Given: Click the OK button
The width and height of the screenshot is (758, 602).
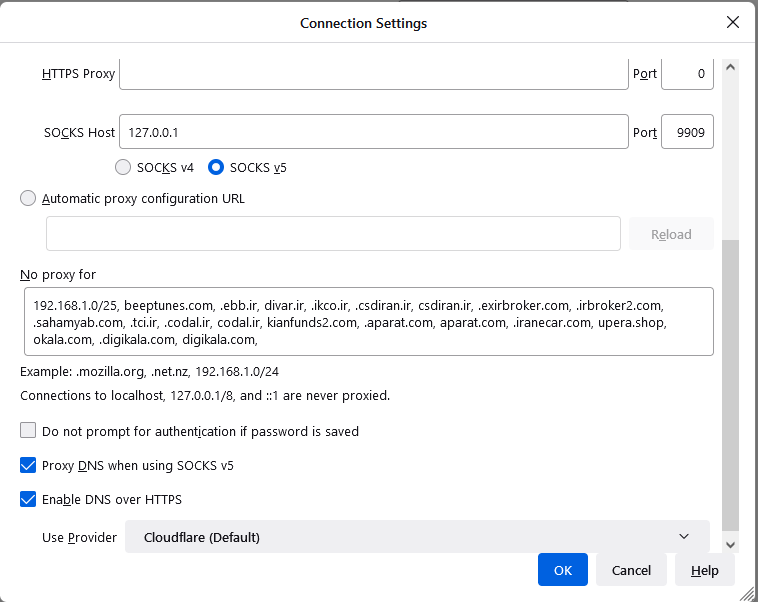Looking at the screenshot, I should 563,570.
